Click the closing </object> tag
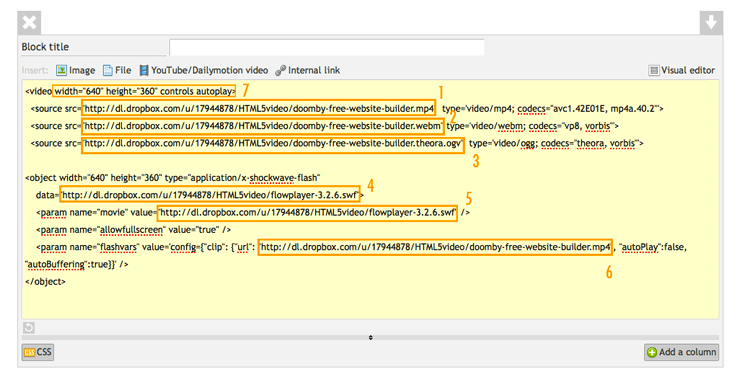Screen dimensions: 741x375 tap(45, 282)
